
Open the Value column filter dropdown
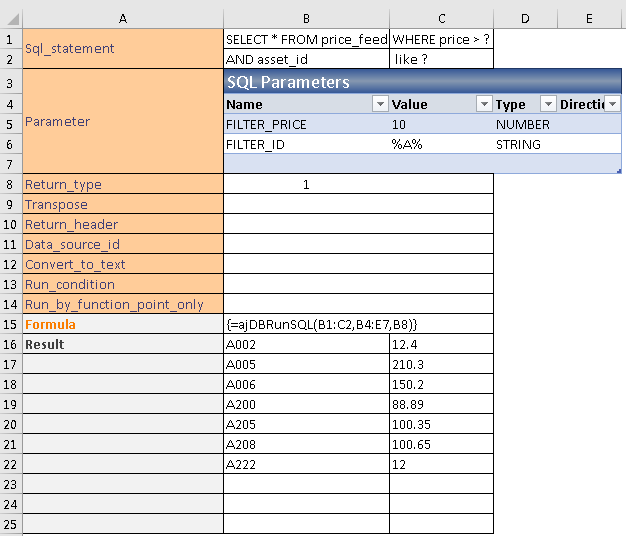tap(484, 104)
